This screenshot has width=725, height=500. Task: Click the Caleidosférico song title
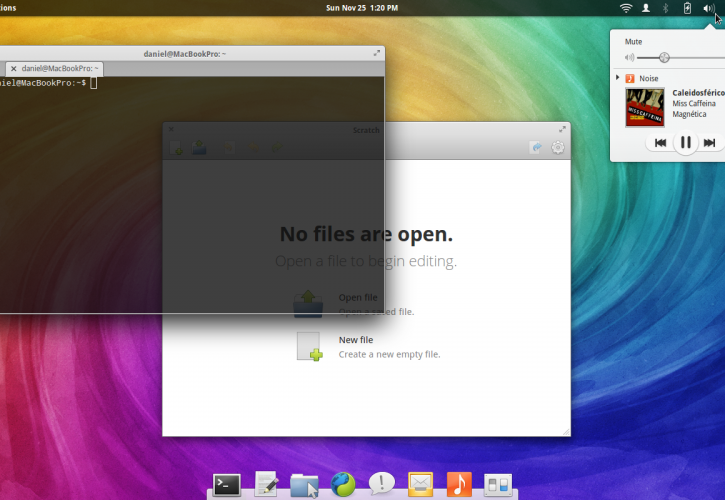tap(698, 93)
